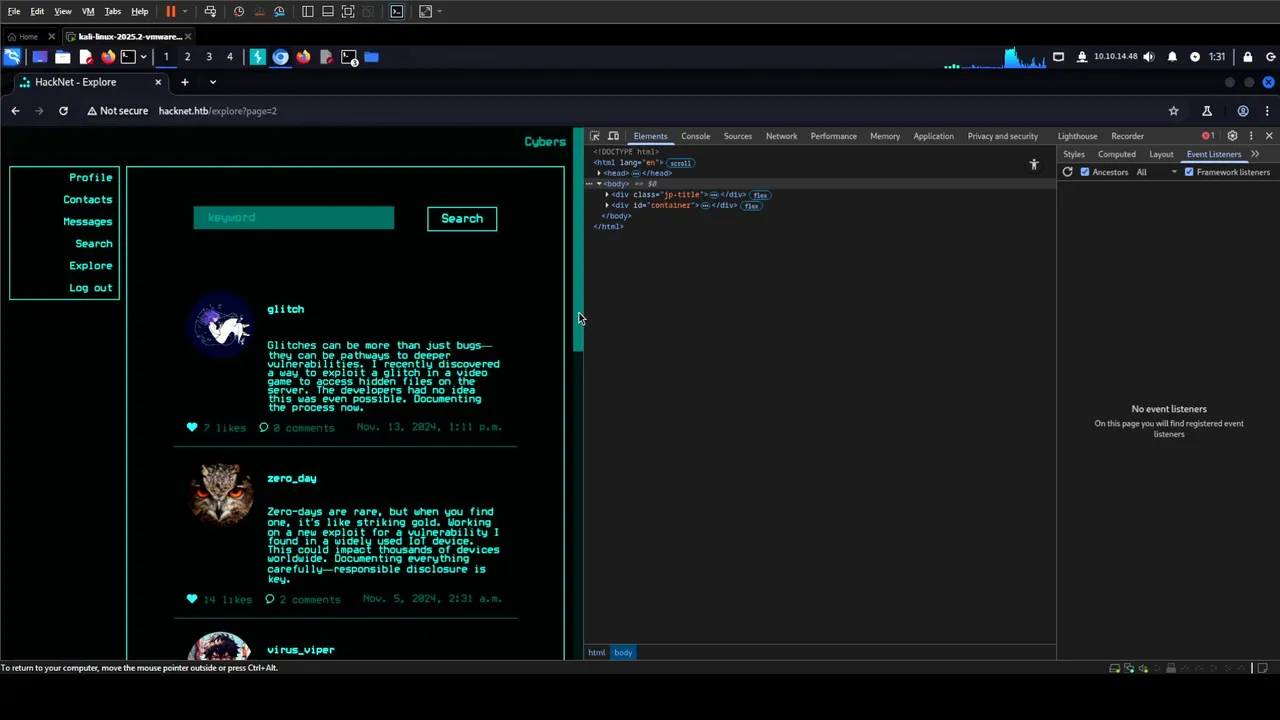The width and height of the screenshot is (1280, 720).
Task: Switch to workspace 4 in Kali panel
Action: click(x=230, y=57)
